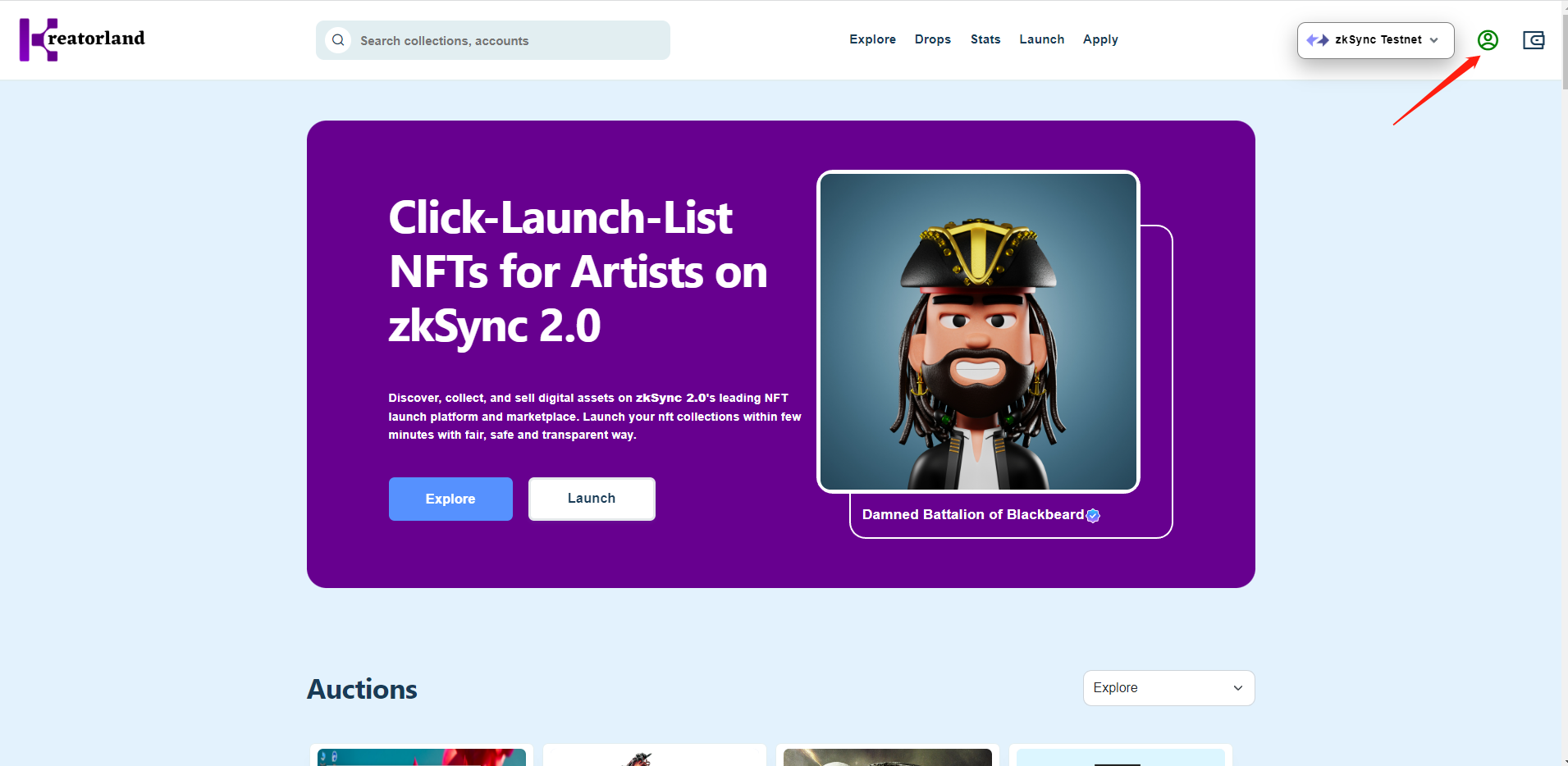Open the green user profile icon
The width and height of the screenshot is (1568, 766).
click(x=1488, y=40)
